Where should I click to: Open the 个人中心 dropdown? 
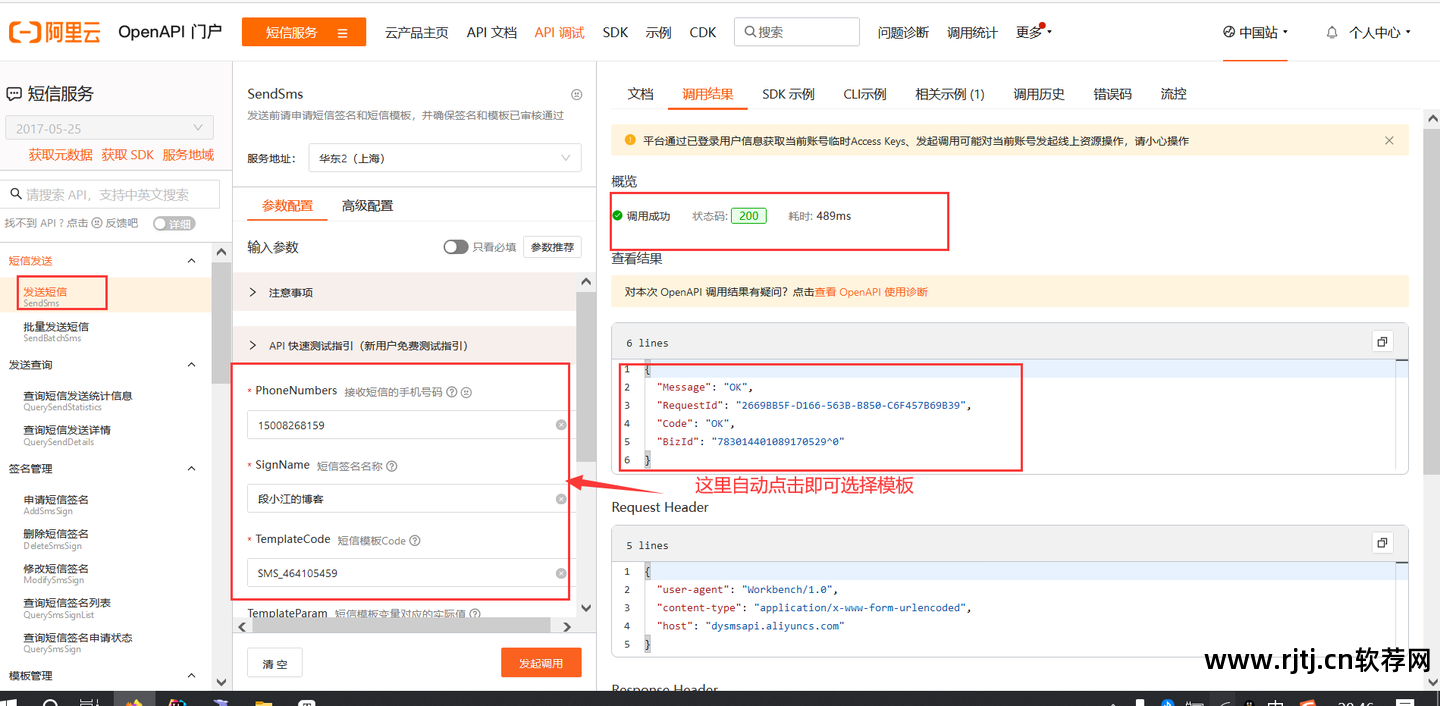1380,32
